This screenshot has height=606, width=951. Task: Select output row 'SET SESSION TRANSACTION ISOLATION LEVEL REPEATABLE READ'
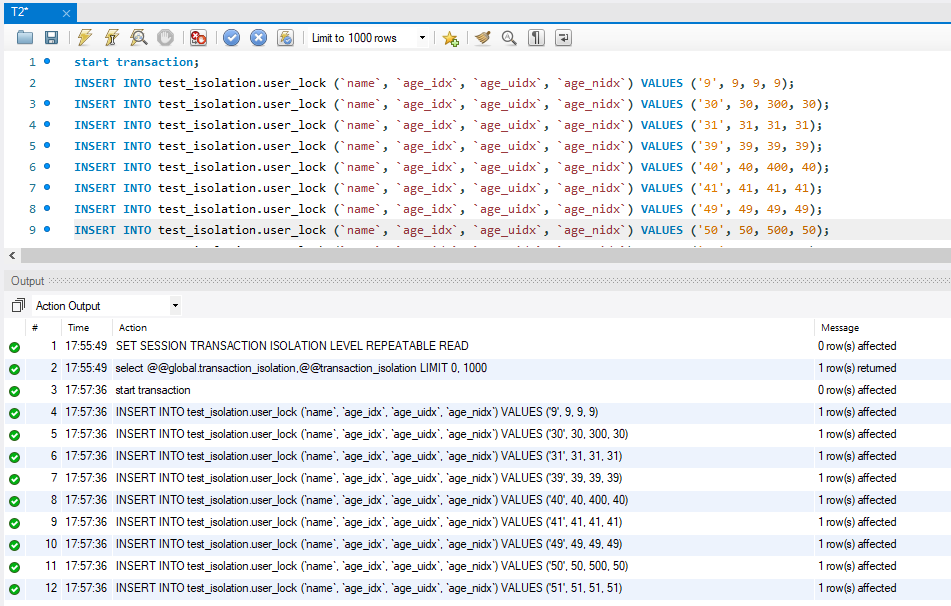click(x=292, y=346)
